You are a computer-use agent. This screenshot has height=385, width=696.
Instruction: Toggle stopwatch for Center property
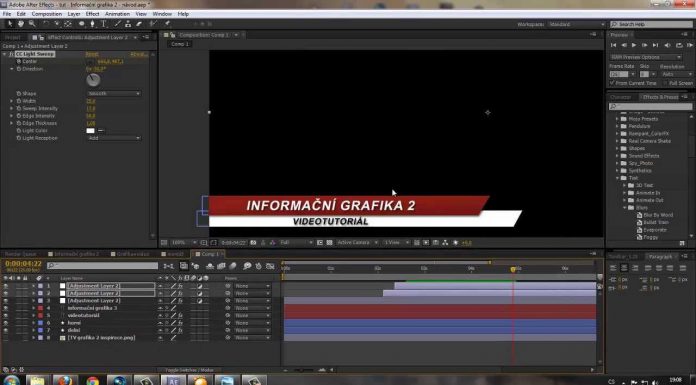(19, 62)
